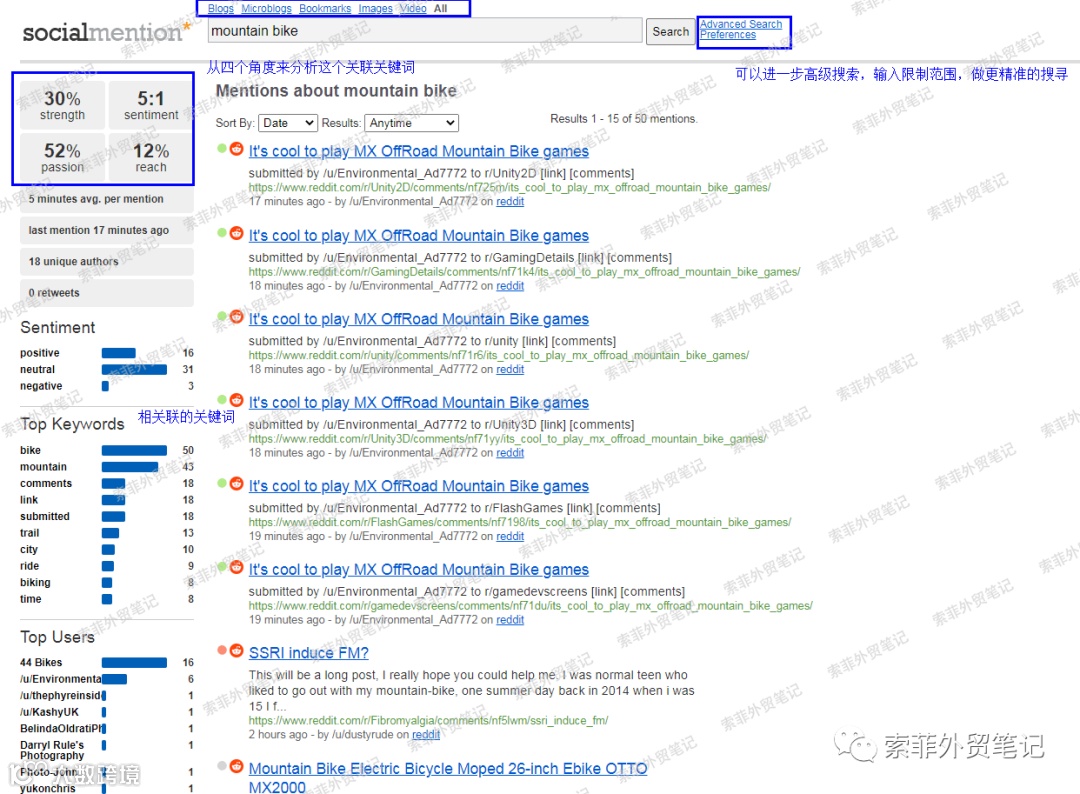Image resolution: width=1080 pixels, height=794 pixels.
Task: Click gray sentiment dot of Ebike OTTO post
Action: coord(222,766)
